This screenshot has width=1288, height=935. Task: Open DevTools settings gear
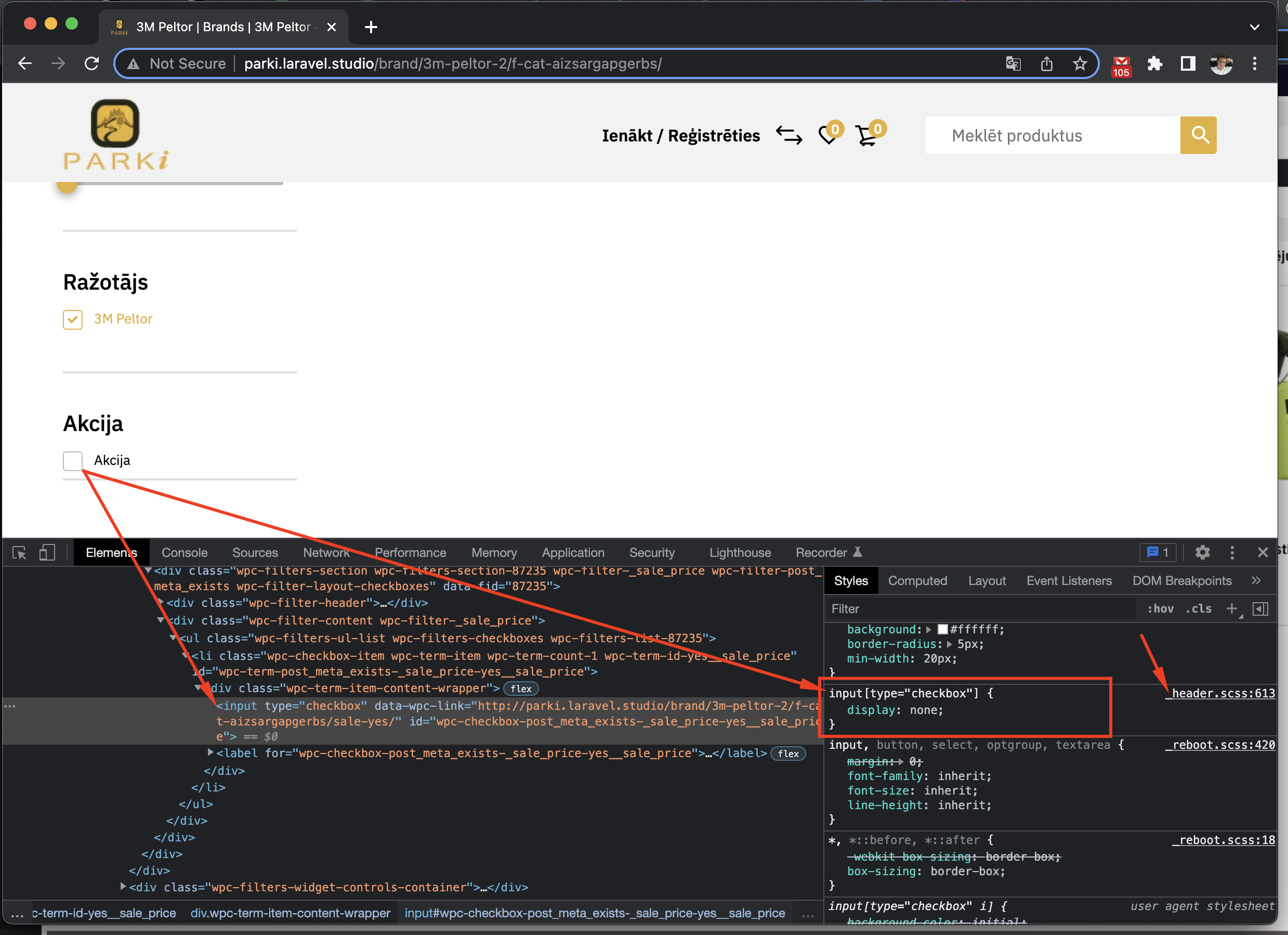pos(1202,552)
